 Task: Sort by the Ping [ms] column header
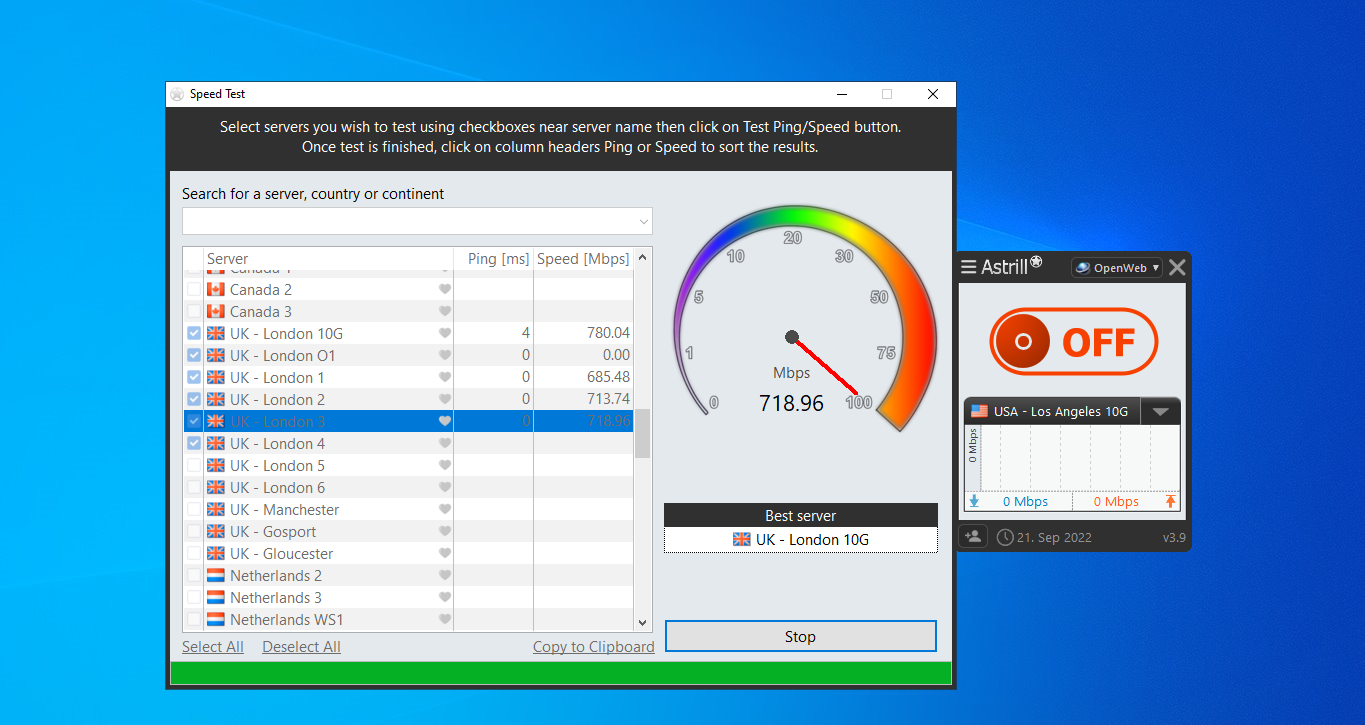493,259
